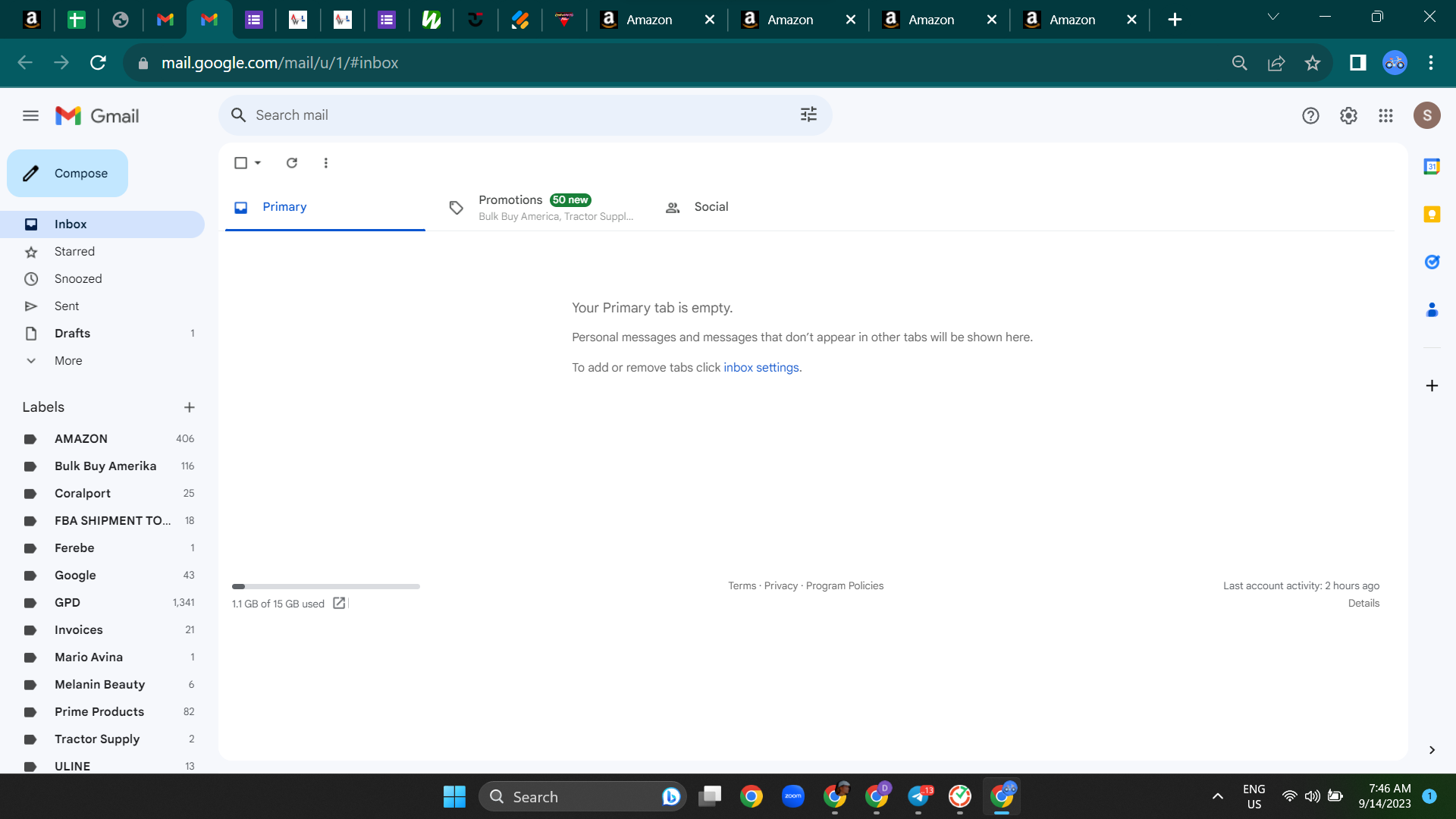Click the storage usage progress bar
Viewport: 1456px width, 819px height.
pyautogui.click(x=325, y=586)
